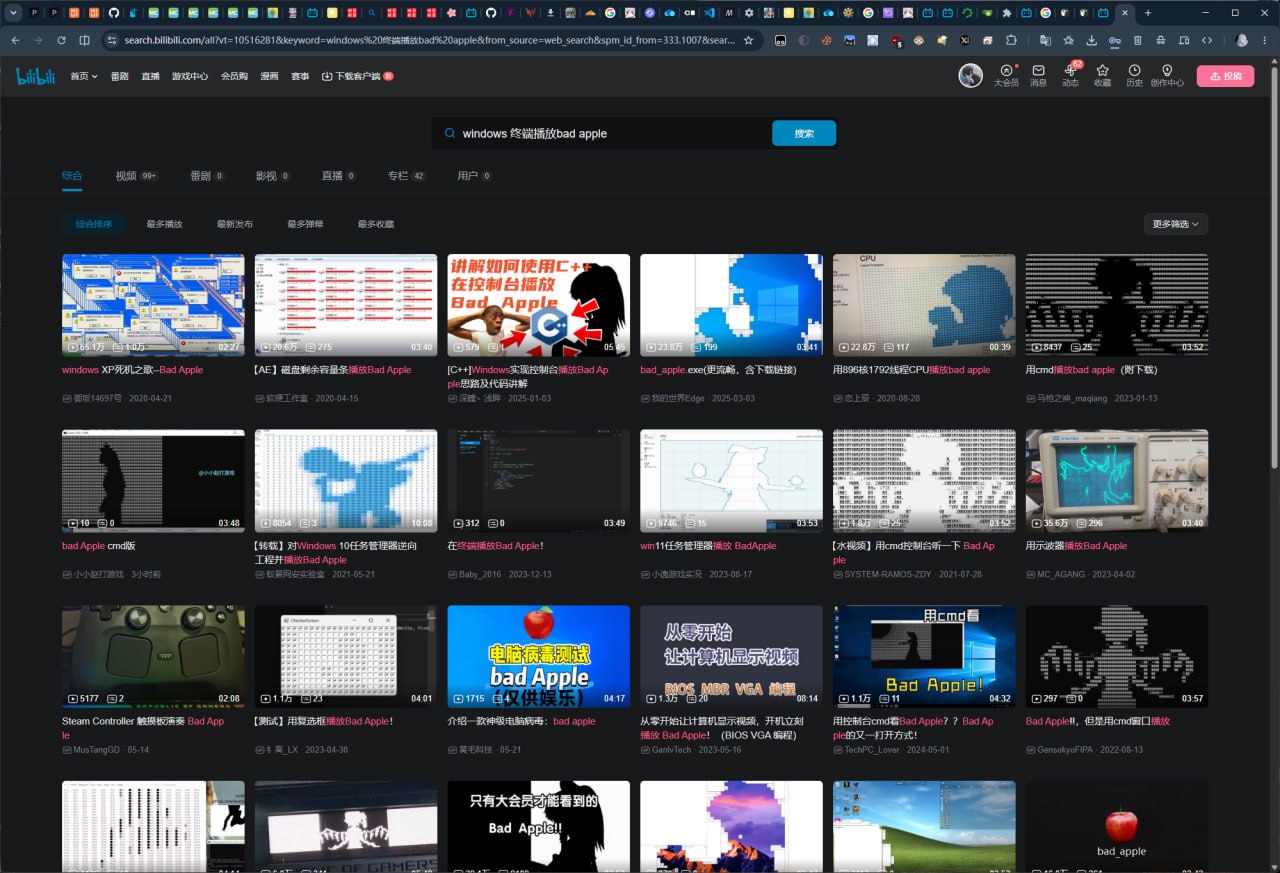Open uploader MC_AGANG
1280x873 pixels.
[x=1056, y=574]
